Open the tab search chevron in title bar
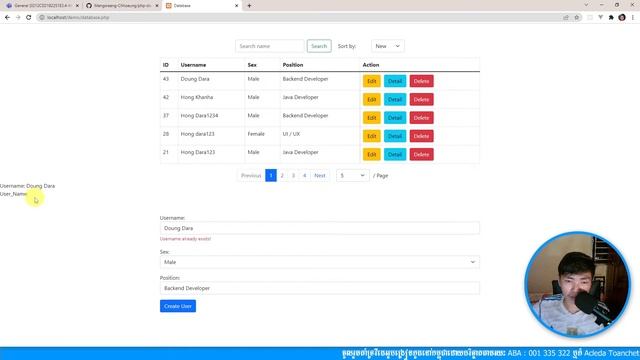Viewport: 640px width, 360px height. [x=586, y=5]
